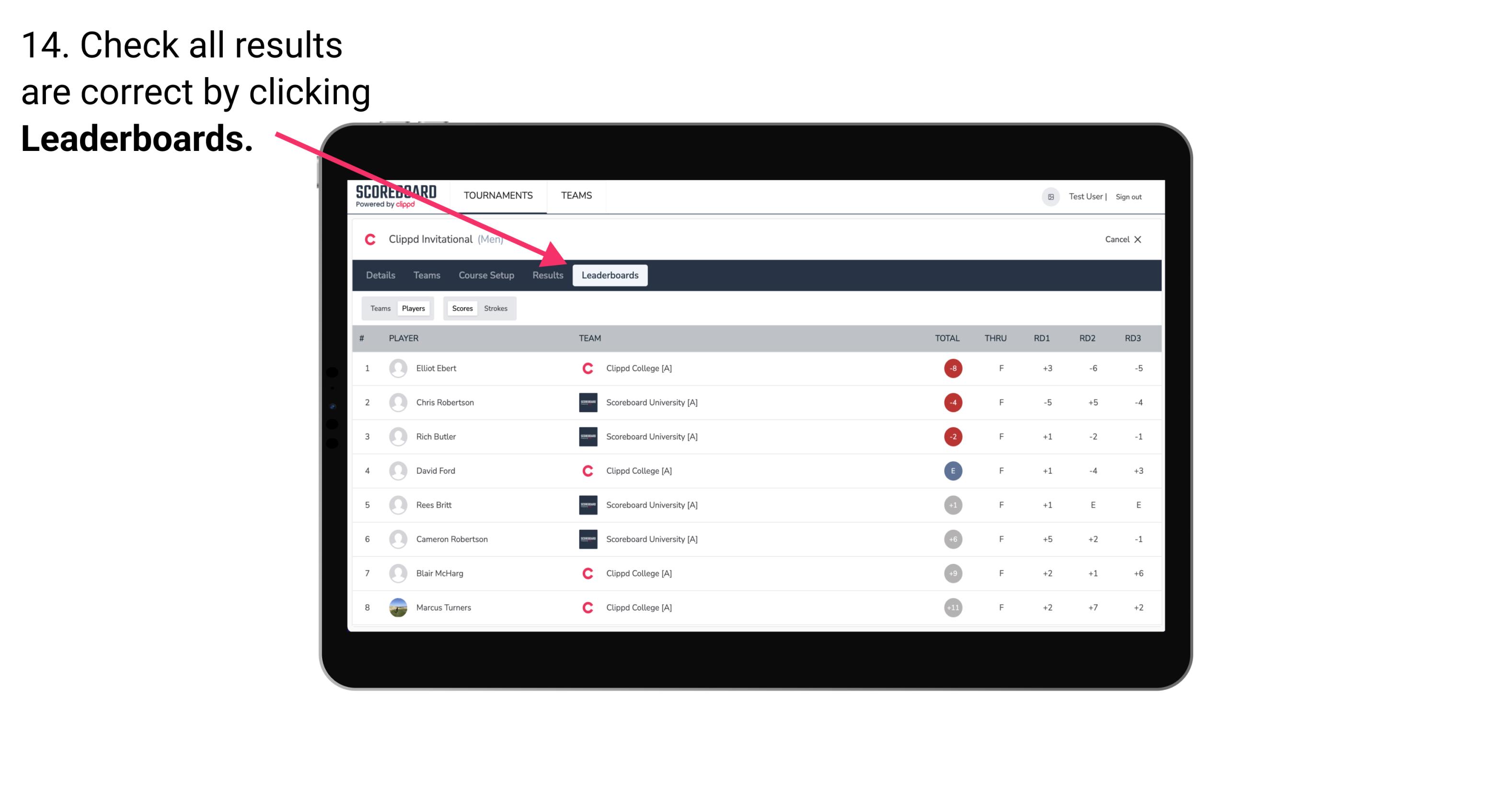Screen dimensions: 1510x812
Task: Click the Scoreboard University team logo icon
Action: pyautogui.click(x=585, y=402)
